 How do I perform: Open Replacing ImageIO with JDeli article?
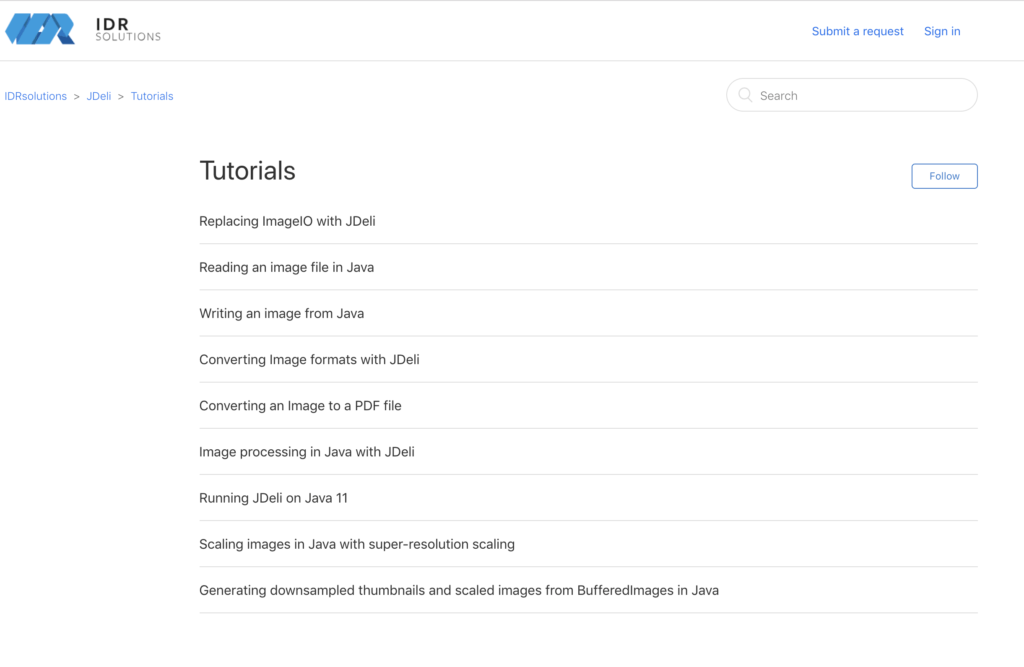coord(287,221)
